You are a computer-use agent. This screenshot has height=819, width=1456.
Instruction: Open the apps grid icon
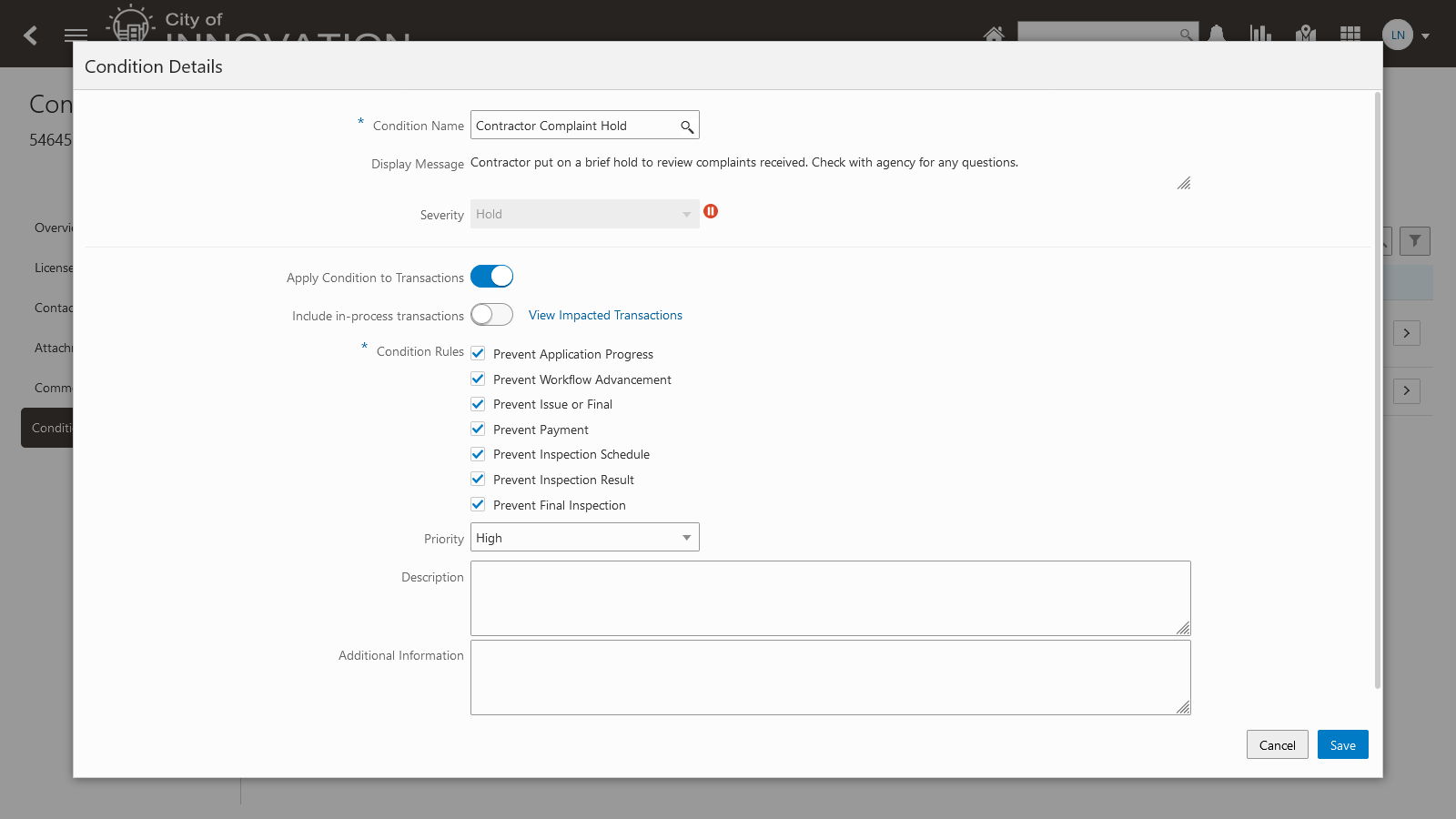(x=1350, y=35)
